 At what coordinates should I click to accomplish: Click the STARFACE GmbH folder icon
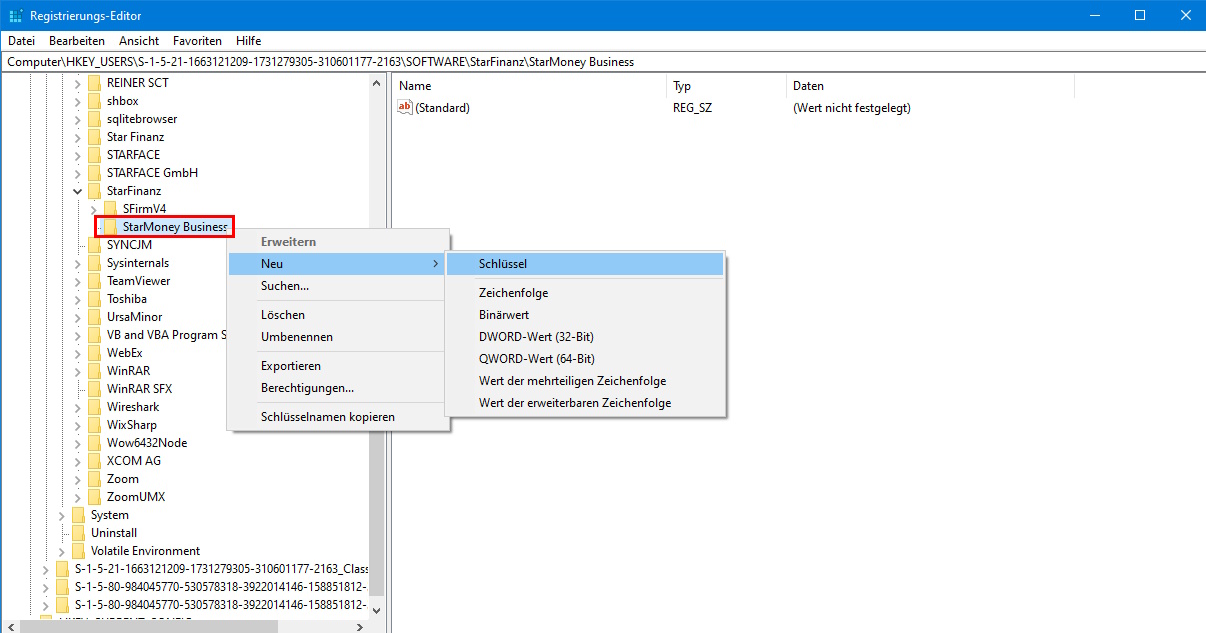click(x=95, y=173)
